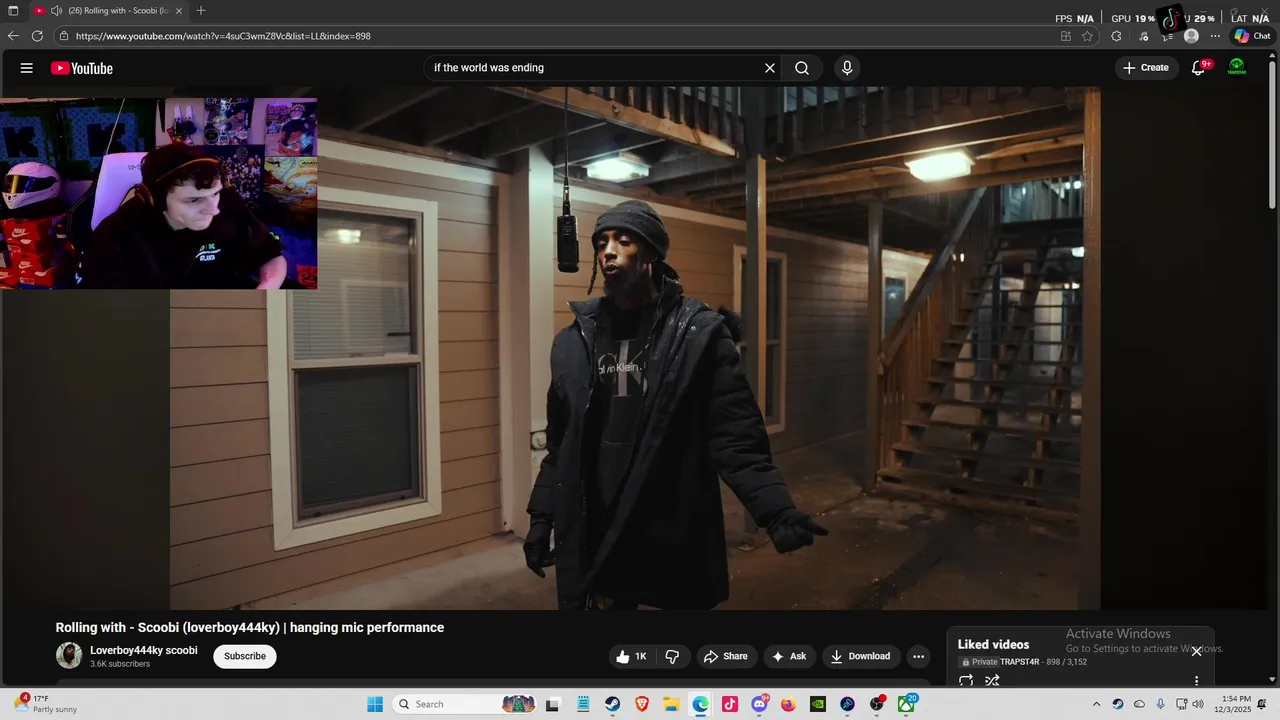The image size is (1280, 720).
Task: Open TikTok app in the taskbar
Action: [x=730, y=704]
